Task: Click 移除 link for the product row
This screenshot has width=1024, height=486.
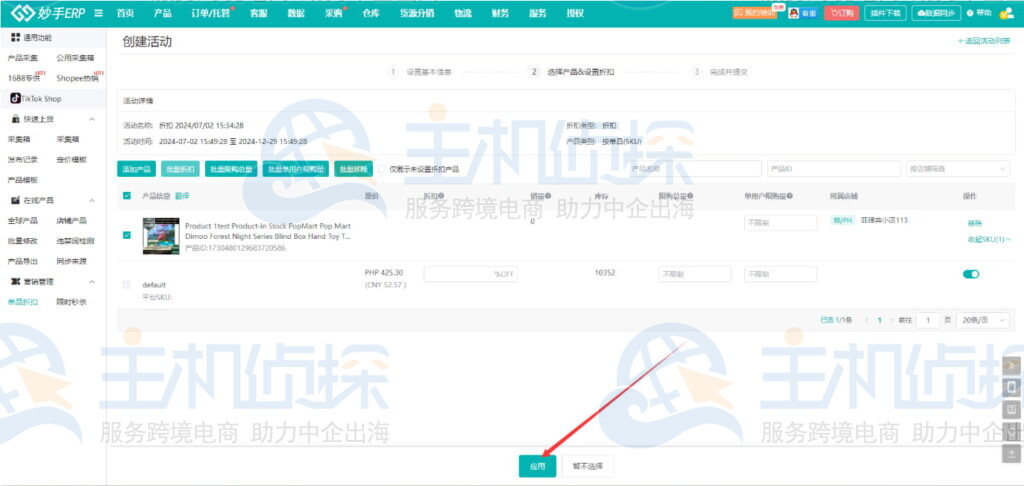Action: pyautogui.click(x=974, y=223)
